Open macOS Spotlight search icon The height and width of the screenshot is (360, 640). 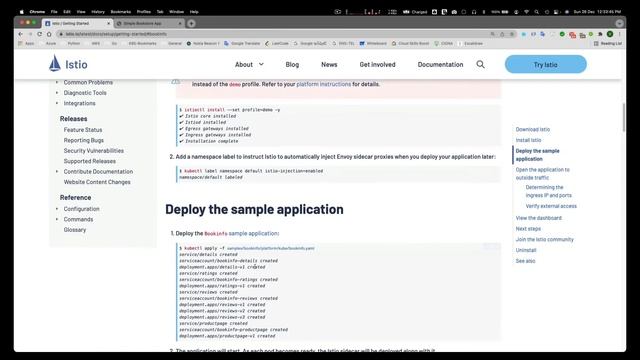point(537,12)
